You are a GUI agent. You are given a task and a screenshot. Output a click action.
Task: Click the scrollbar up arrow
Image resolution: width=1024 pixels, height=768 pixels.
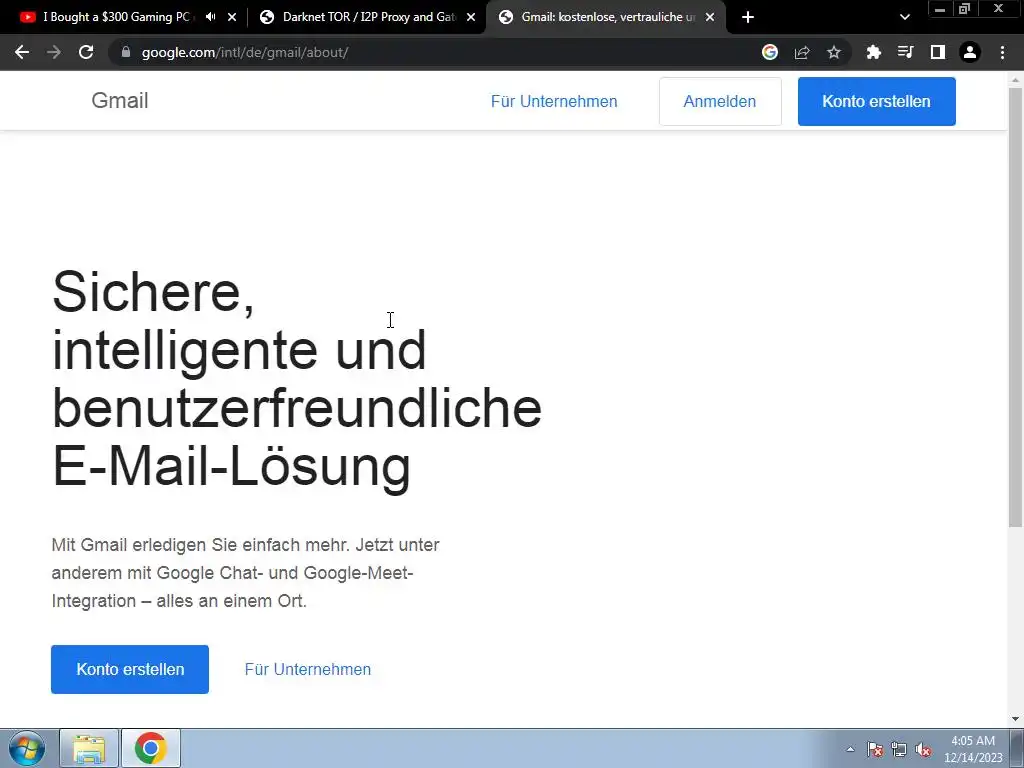[1015, 80]
